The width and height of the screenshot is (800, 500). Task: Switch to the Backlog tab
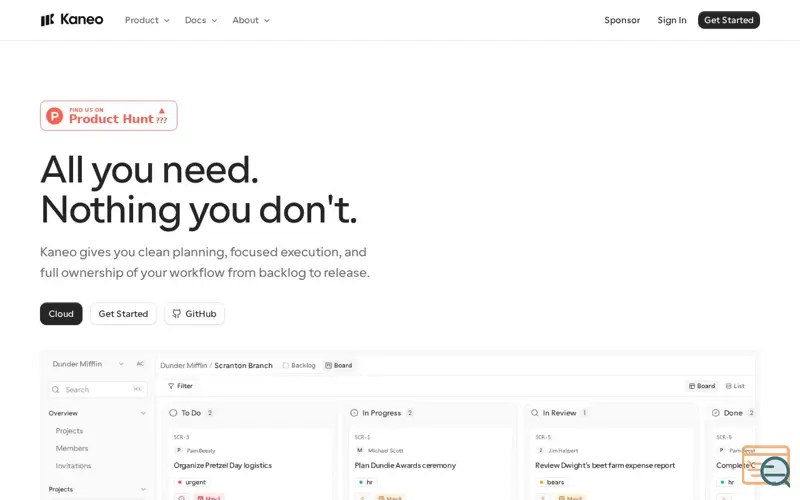[x=299, y=365]
